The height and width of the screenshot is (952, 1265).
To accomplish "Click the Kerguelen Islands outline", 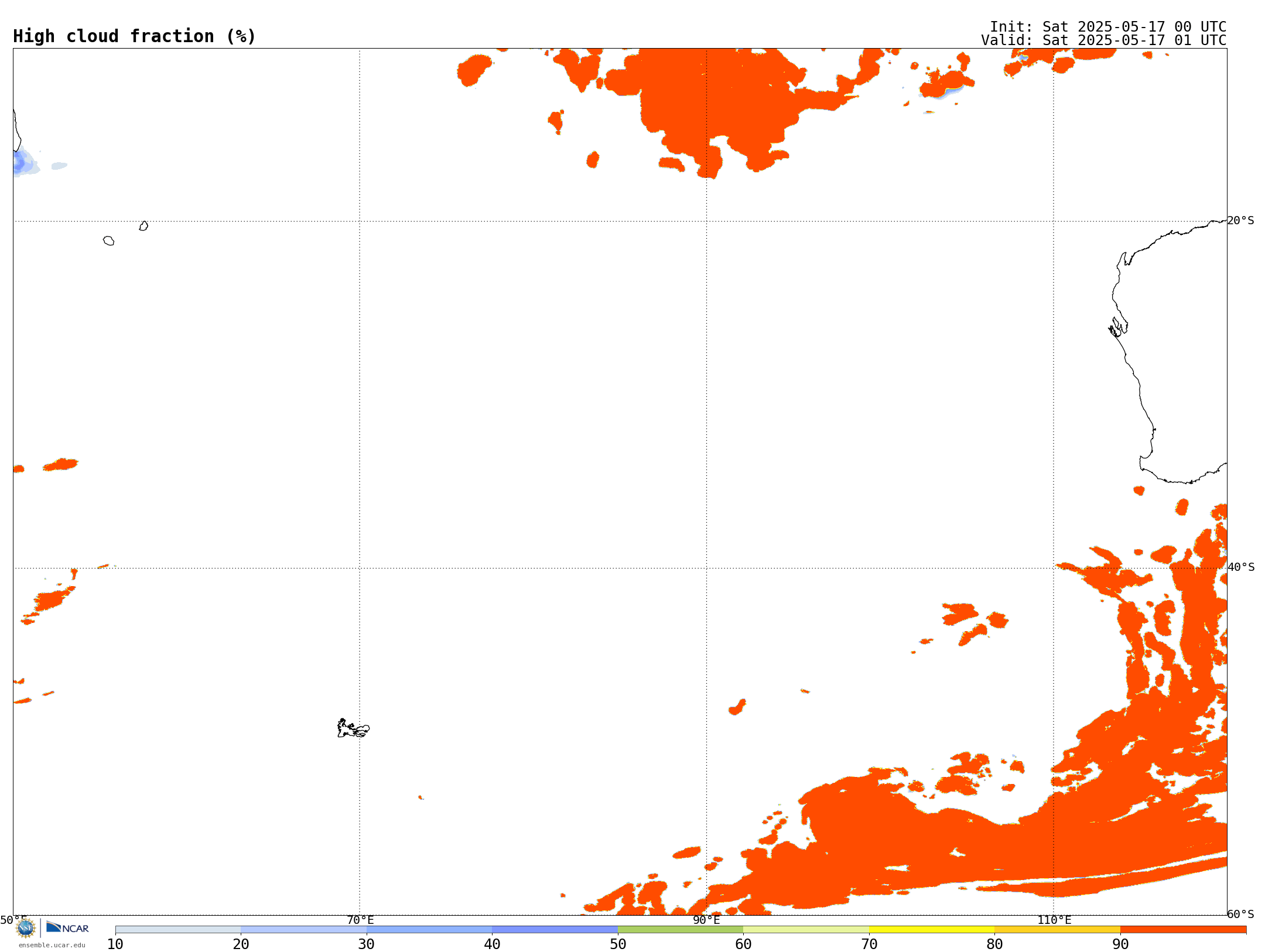I will point(353,728).
